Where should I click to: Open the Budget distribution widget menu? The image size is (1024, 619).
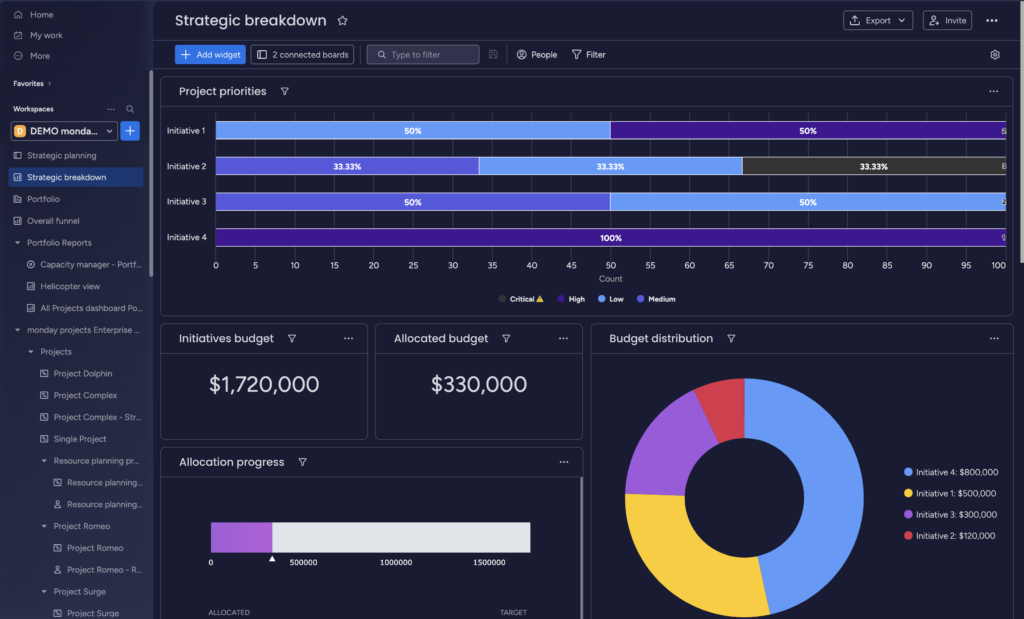[994, 338]
